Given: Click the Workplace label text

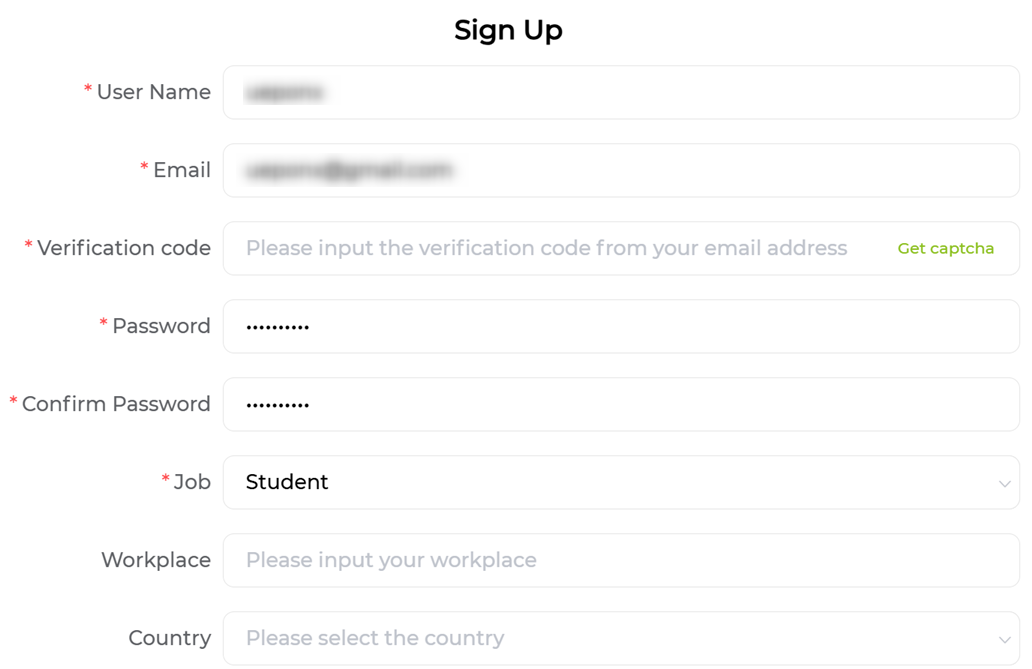Looking at the screenshot, I should (156, 560).
